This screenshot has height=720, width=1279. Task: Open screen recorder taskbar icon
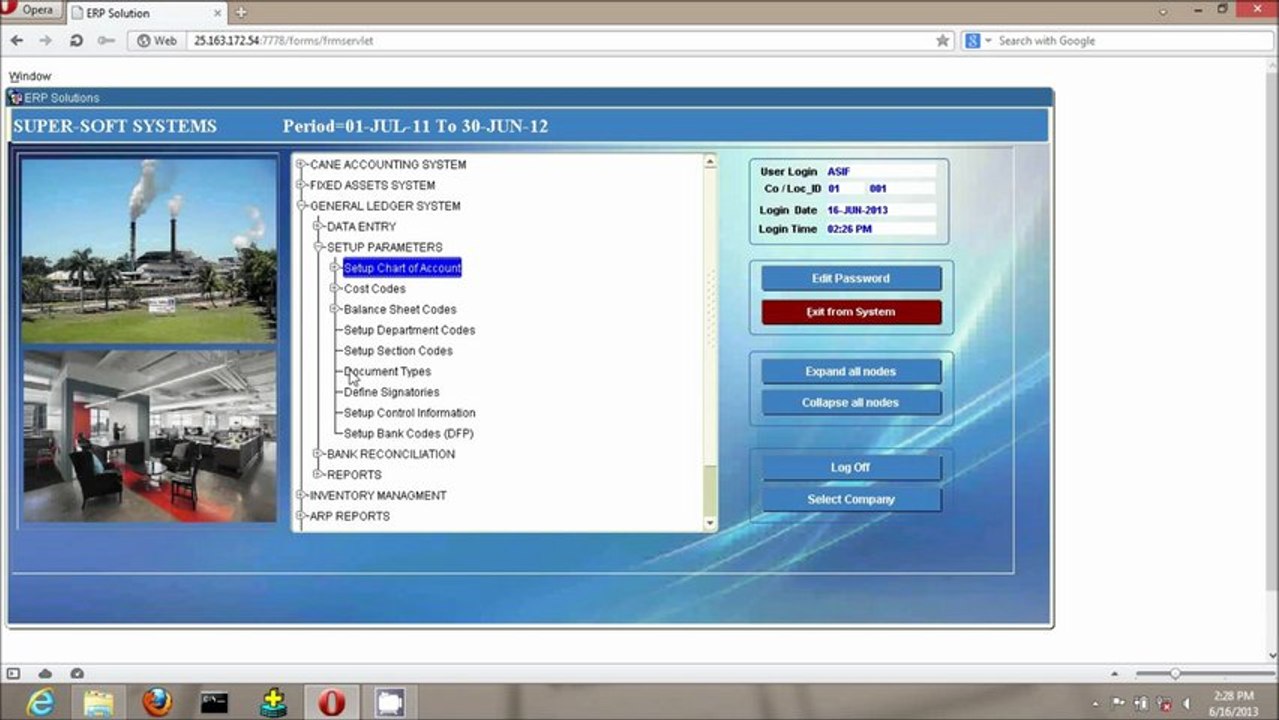click(x=390, y=703)
